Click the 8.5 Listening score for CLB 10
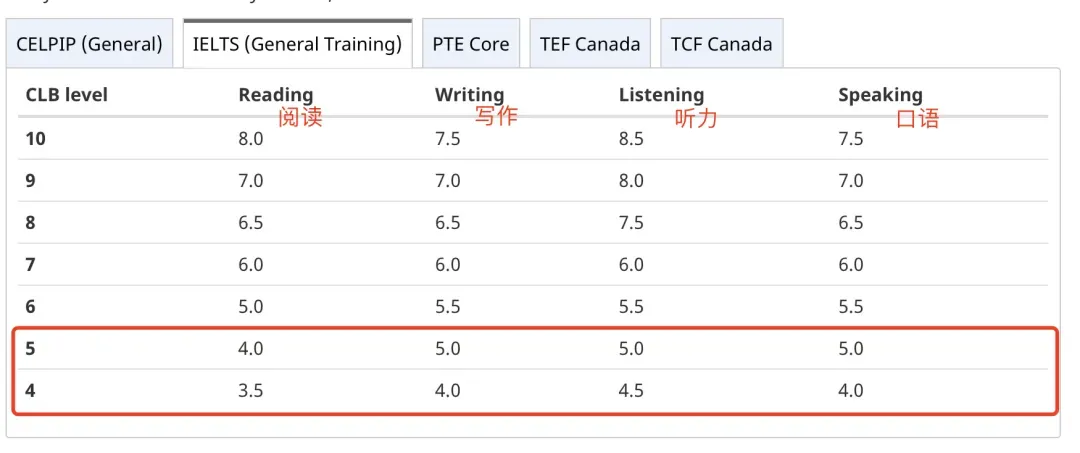The width and height of the screenshot is (1080, 453). pyautogui.click(x=631, y=139)
